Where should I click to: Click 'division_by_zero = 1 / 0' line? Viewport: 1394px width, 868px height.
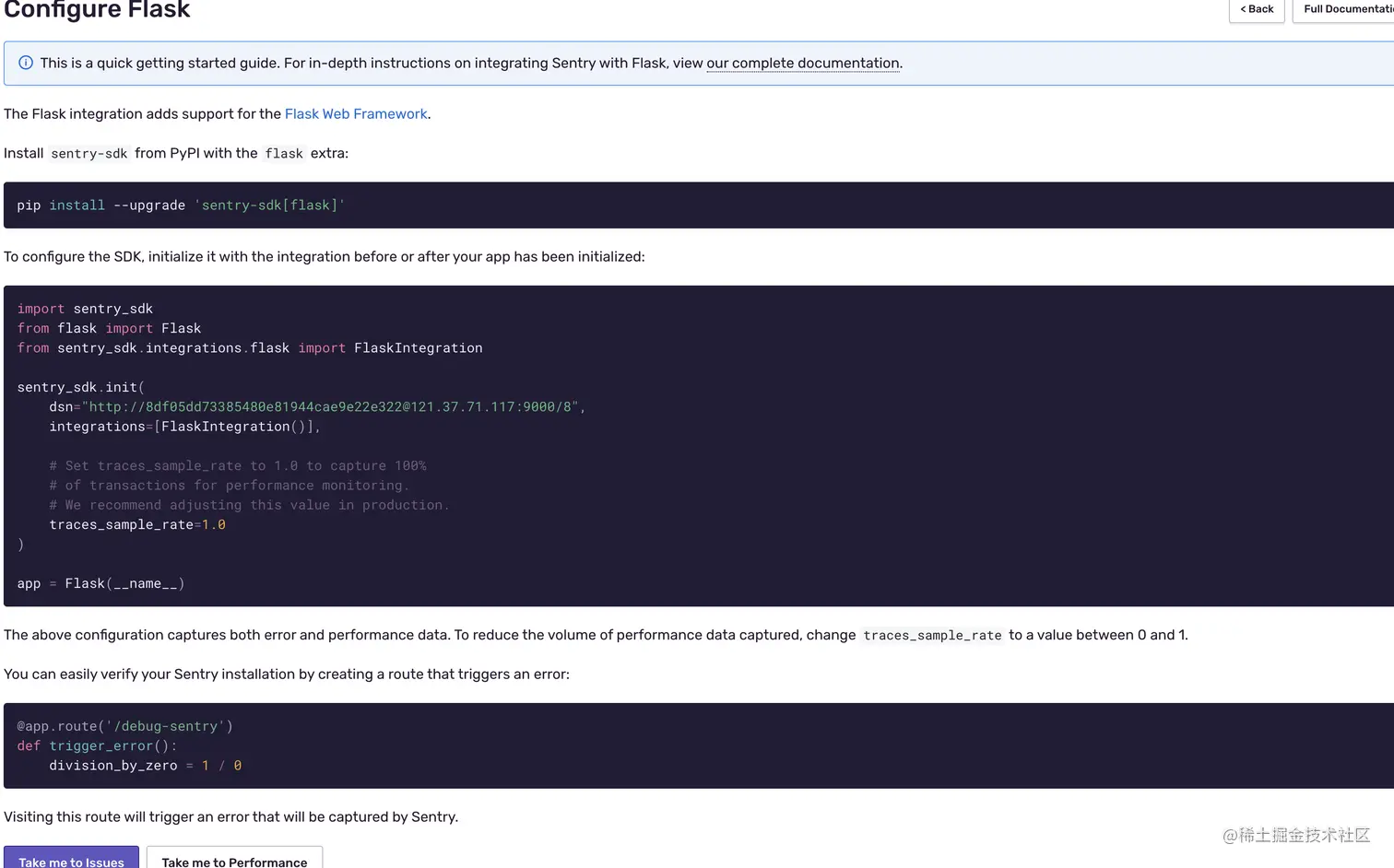pyautogui.click(x=145, y=765)
